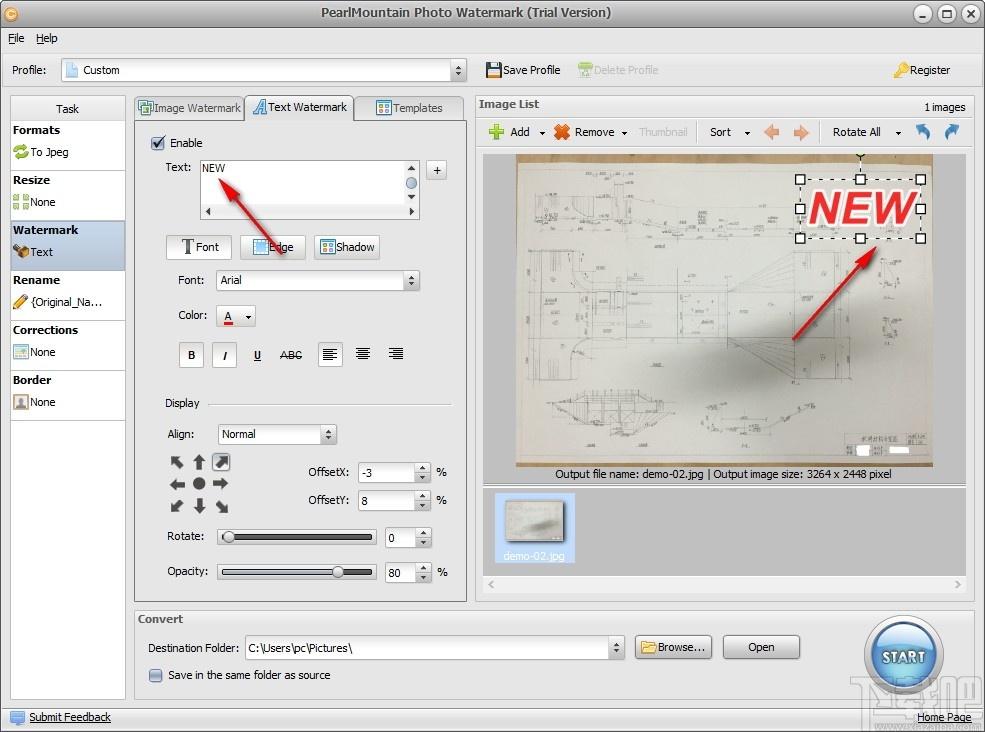Click the Browse... button
985x732 pixels.
pos(673,647)
